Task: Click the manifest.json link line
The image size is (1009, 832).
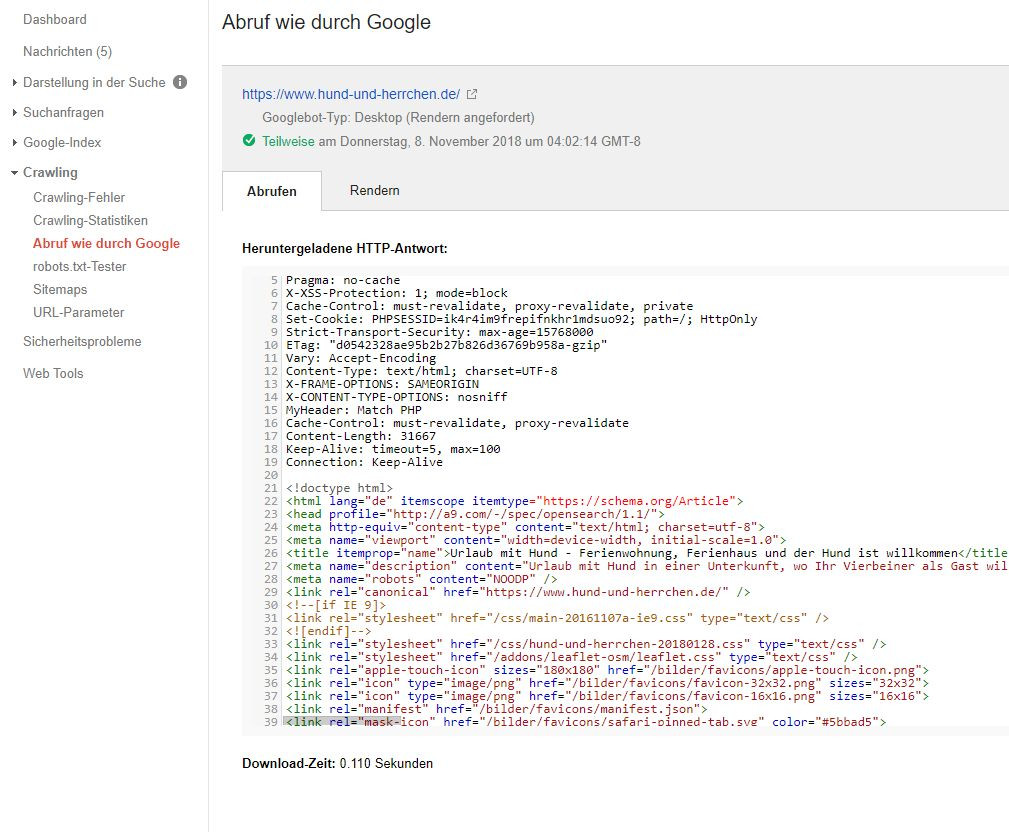Action: click(497, 709)
